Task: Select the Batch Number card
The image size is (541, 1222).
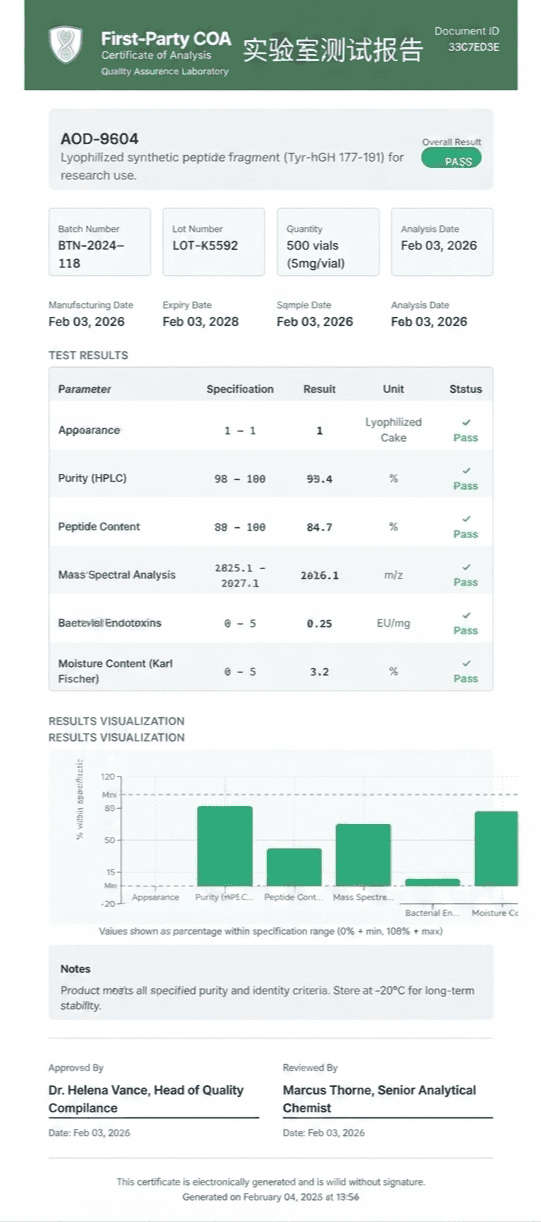Action: coord(100,242)
